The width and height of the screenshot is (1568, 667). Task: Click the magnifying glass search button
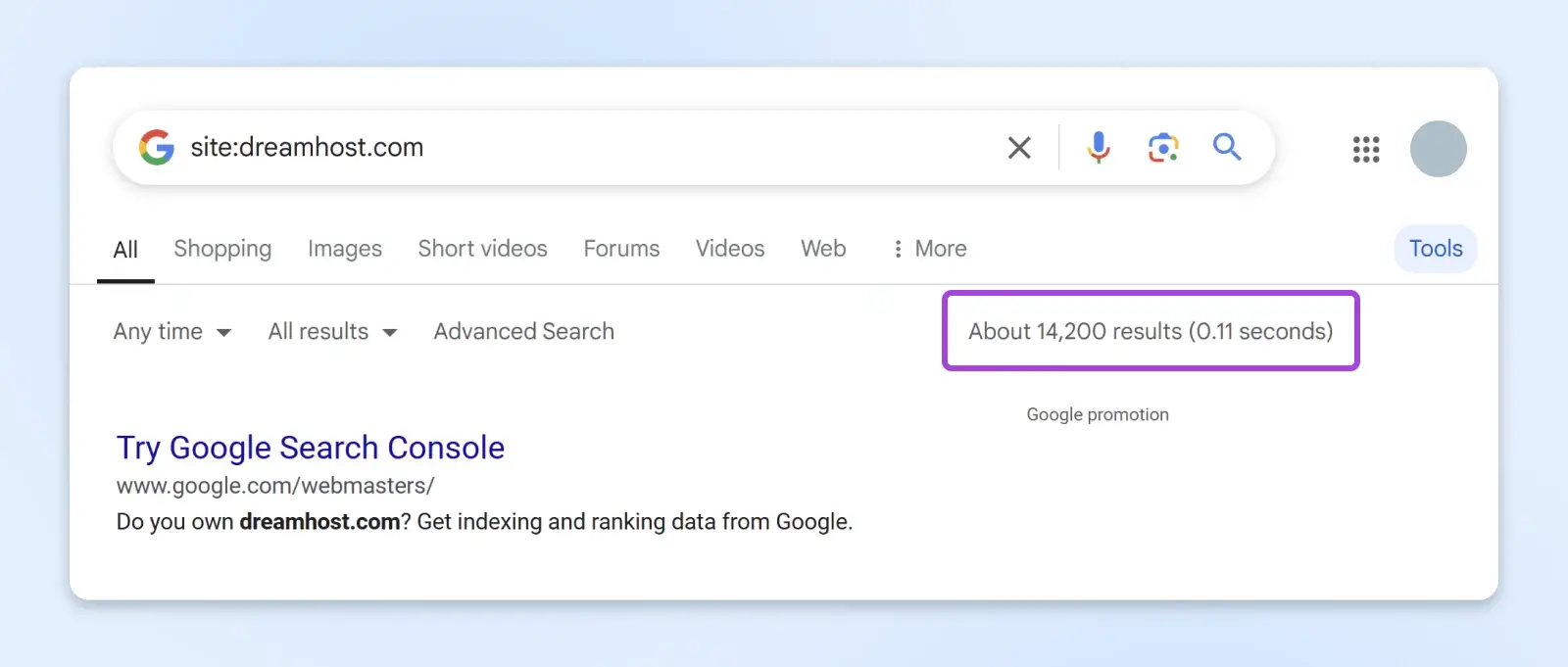point(1227,147)
